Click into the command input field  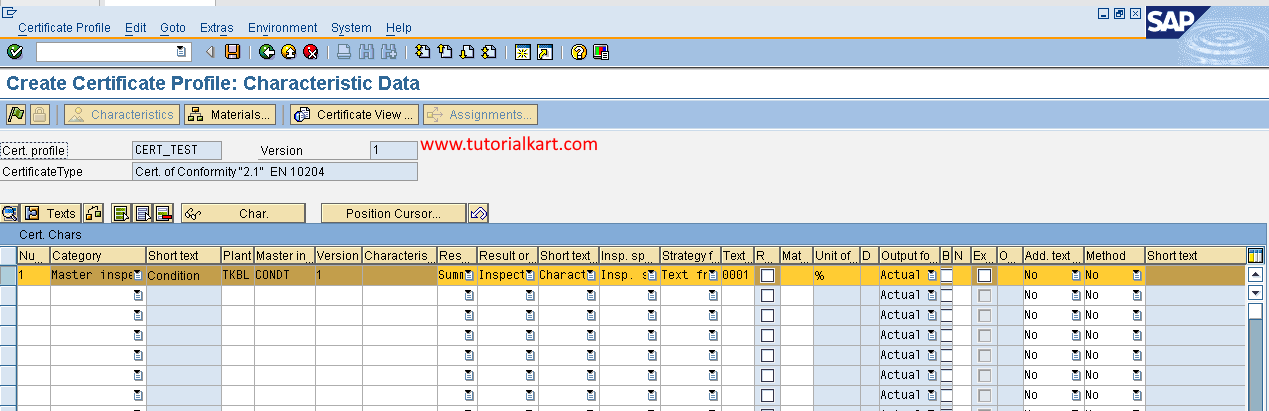(104, 51)
